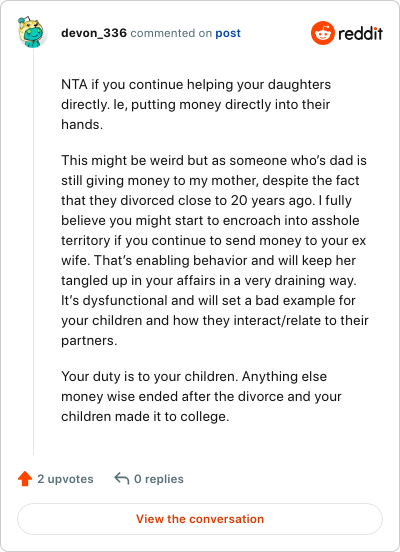Viewport: 400px width, 552px height.
Task: Click the 'View the conversation' button
Action: 200,519
